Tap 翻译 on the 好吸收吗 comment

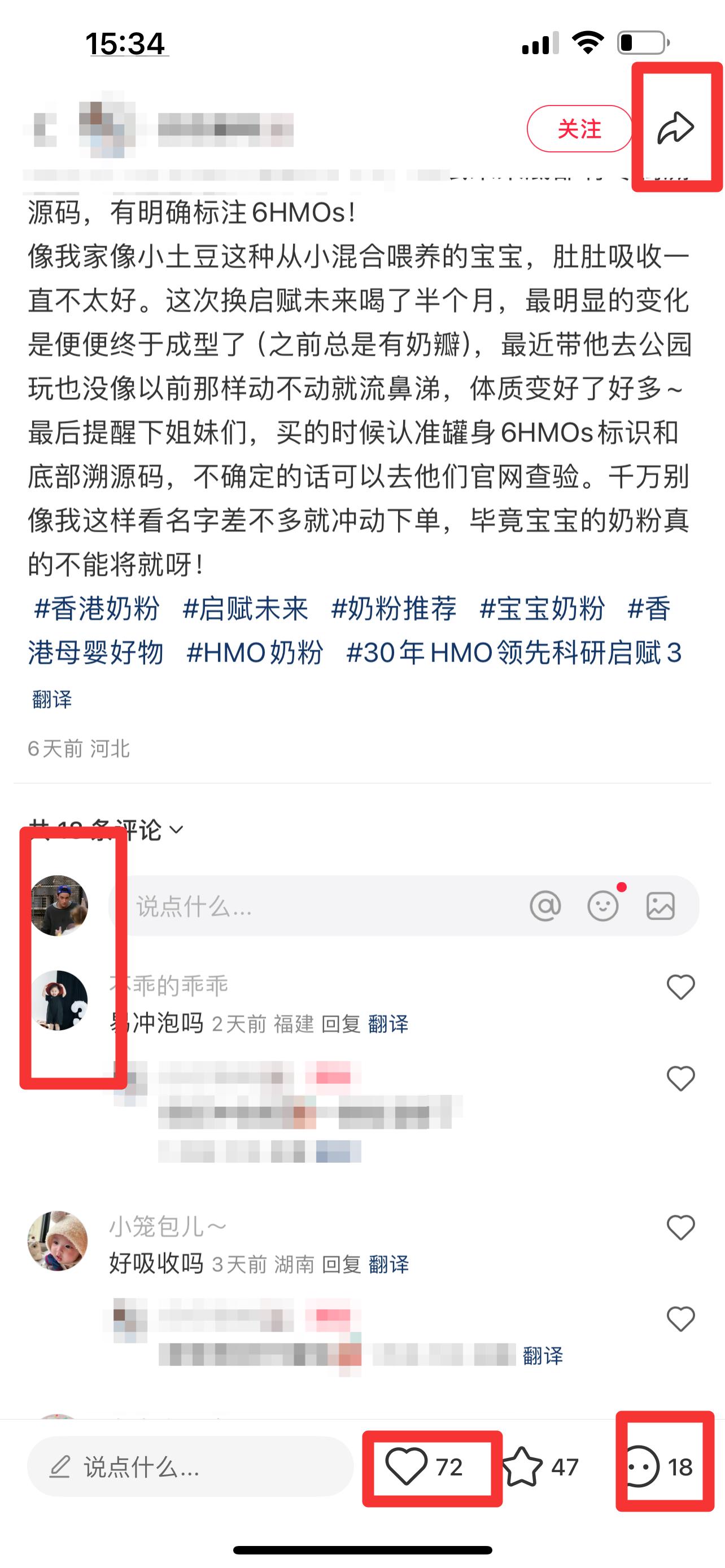388,1264
